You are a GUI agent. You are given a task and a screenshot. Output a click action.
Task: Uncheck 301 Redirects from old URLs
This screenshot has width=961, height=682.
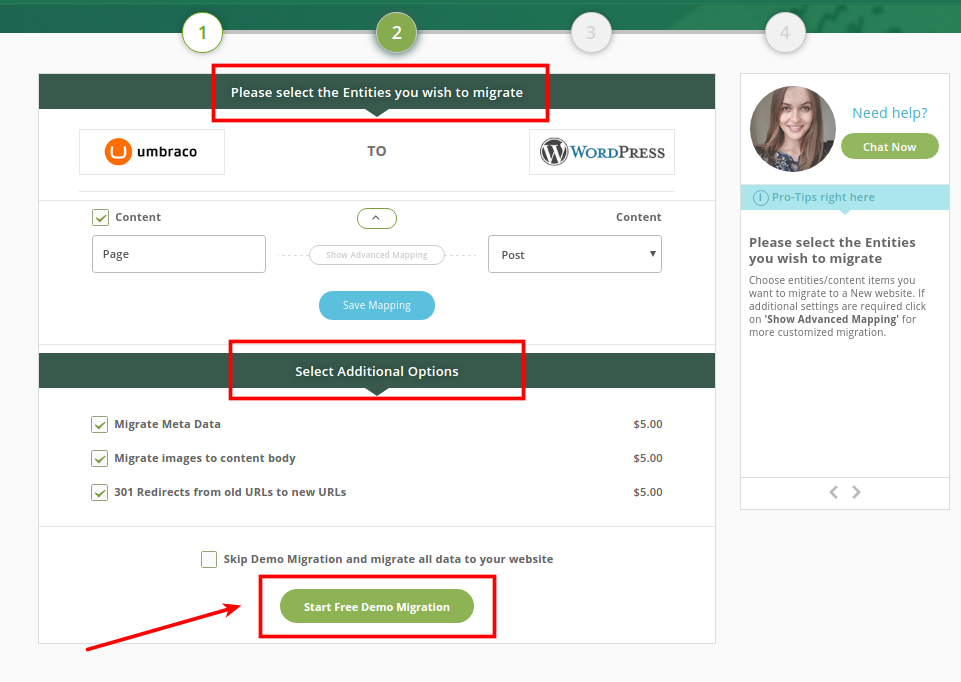(99, 493)
